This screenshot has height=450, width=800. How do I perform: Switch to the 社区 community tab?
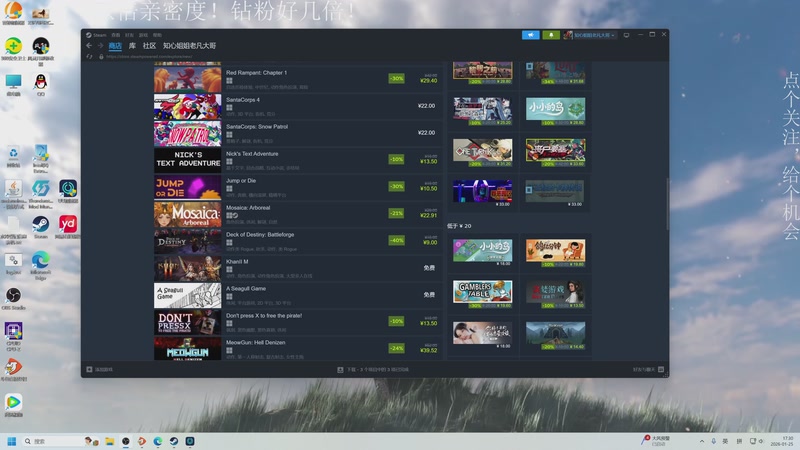pos(149,46)
